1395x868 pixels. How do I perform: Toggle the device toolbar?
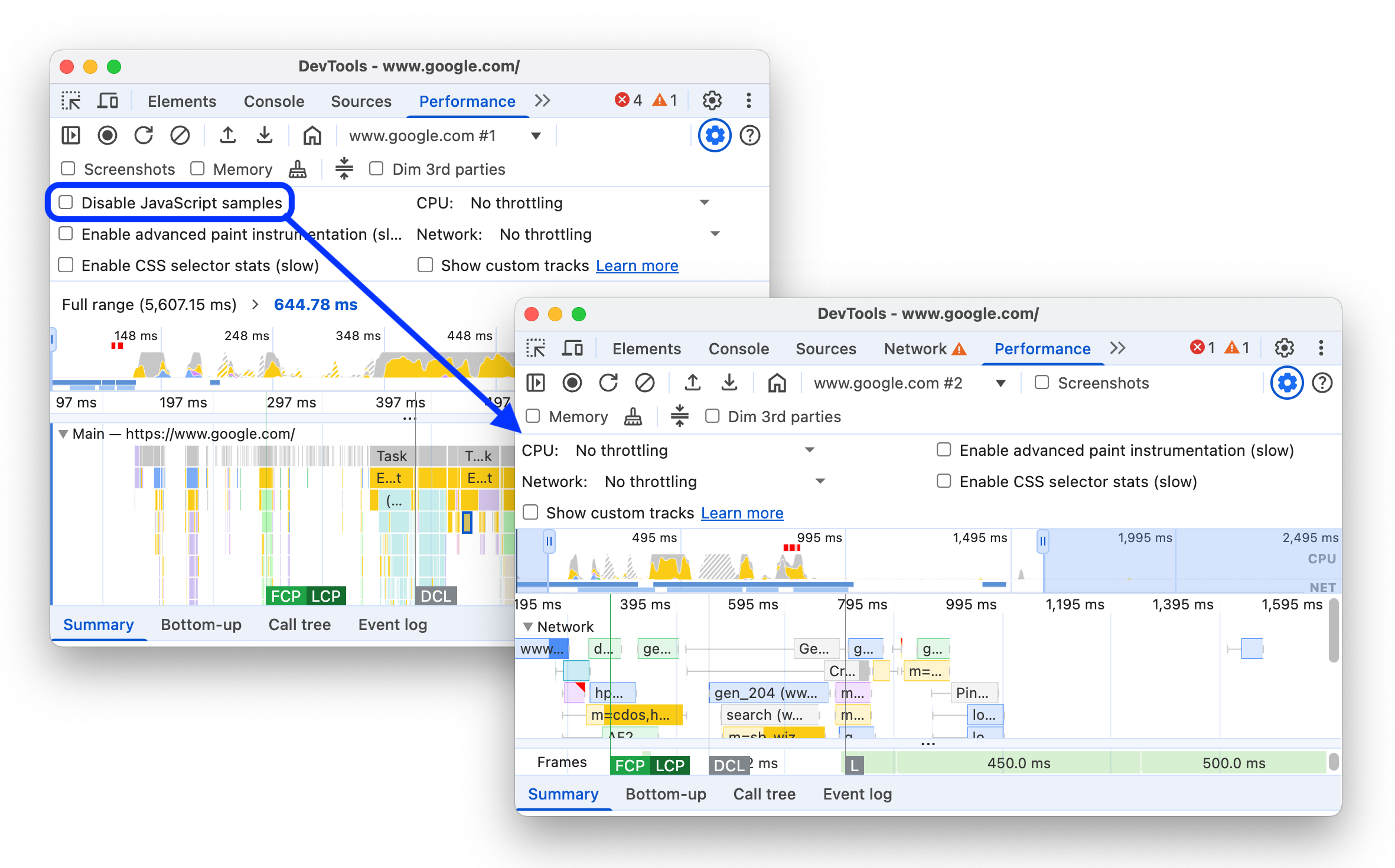[x=572, y=348]
